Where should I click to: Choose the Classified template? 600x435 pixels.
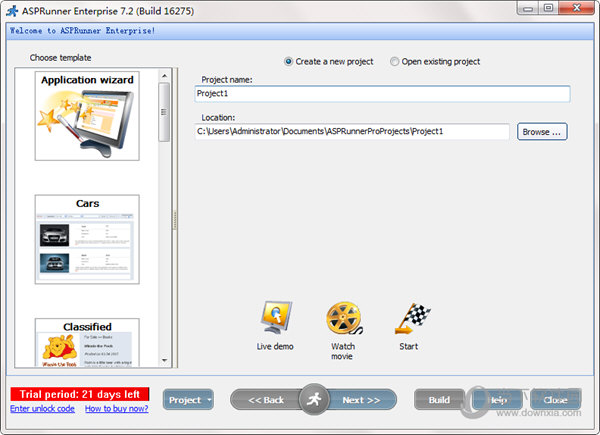point(87,343)
